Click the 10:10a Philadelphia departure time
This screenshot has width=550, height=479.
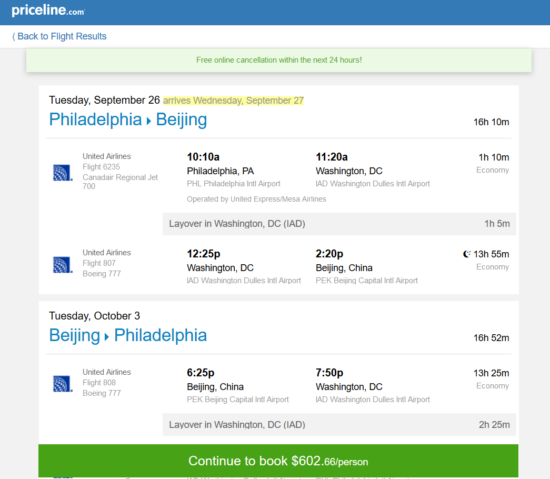[x=203, y=157]
